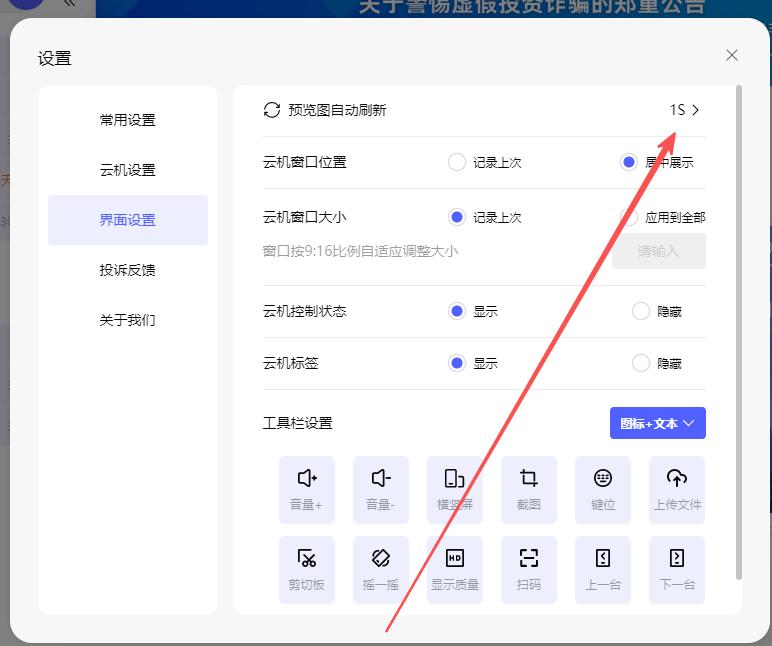Click the 窗口按9:16比例自适应调整大小 hint text
This screenshot has height=646, width=772.
(x=360, y=251)
